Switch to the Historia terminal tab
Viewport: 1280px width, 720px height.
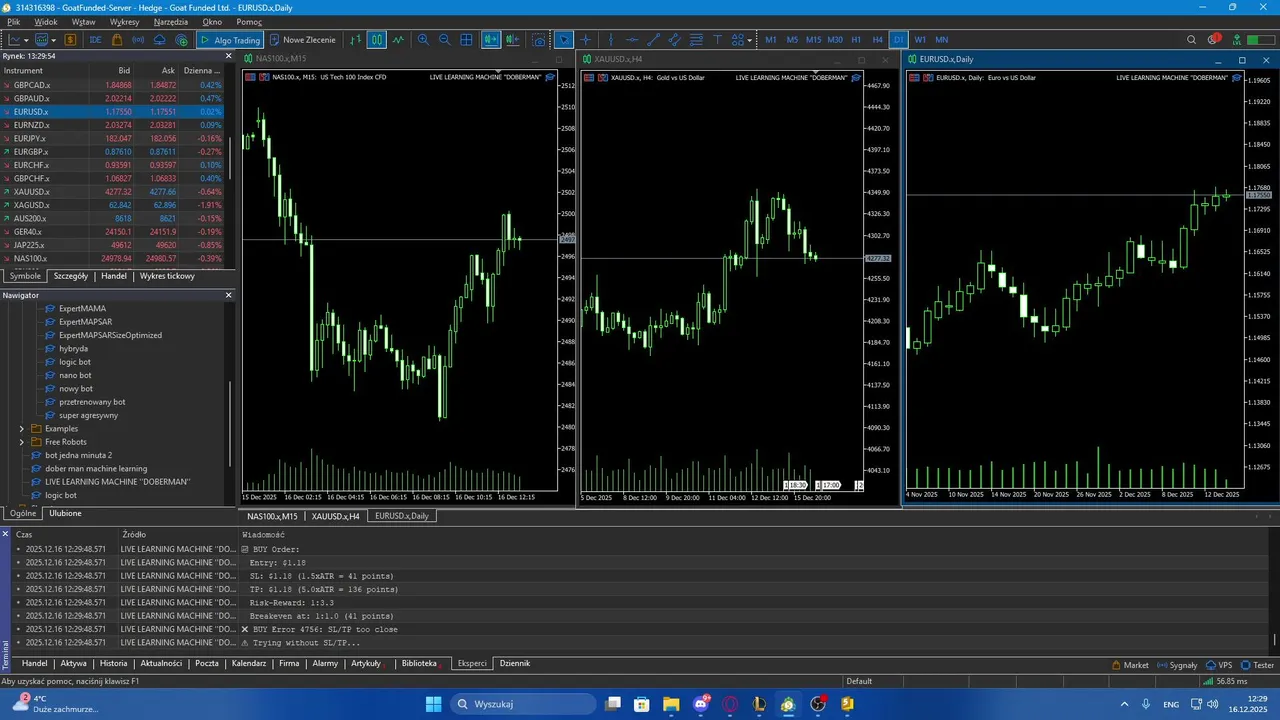[113, 663]
